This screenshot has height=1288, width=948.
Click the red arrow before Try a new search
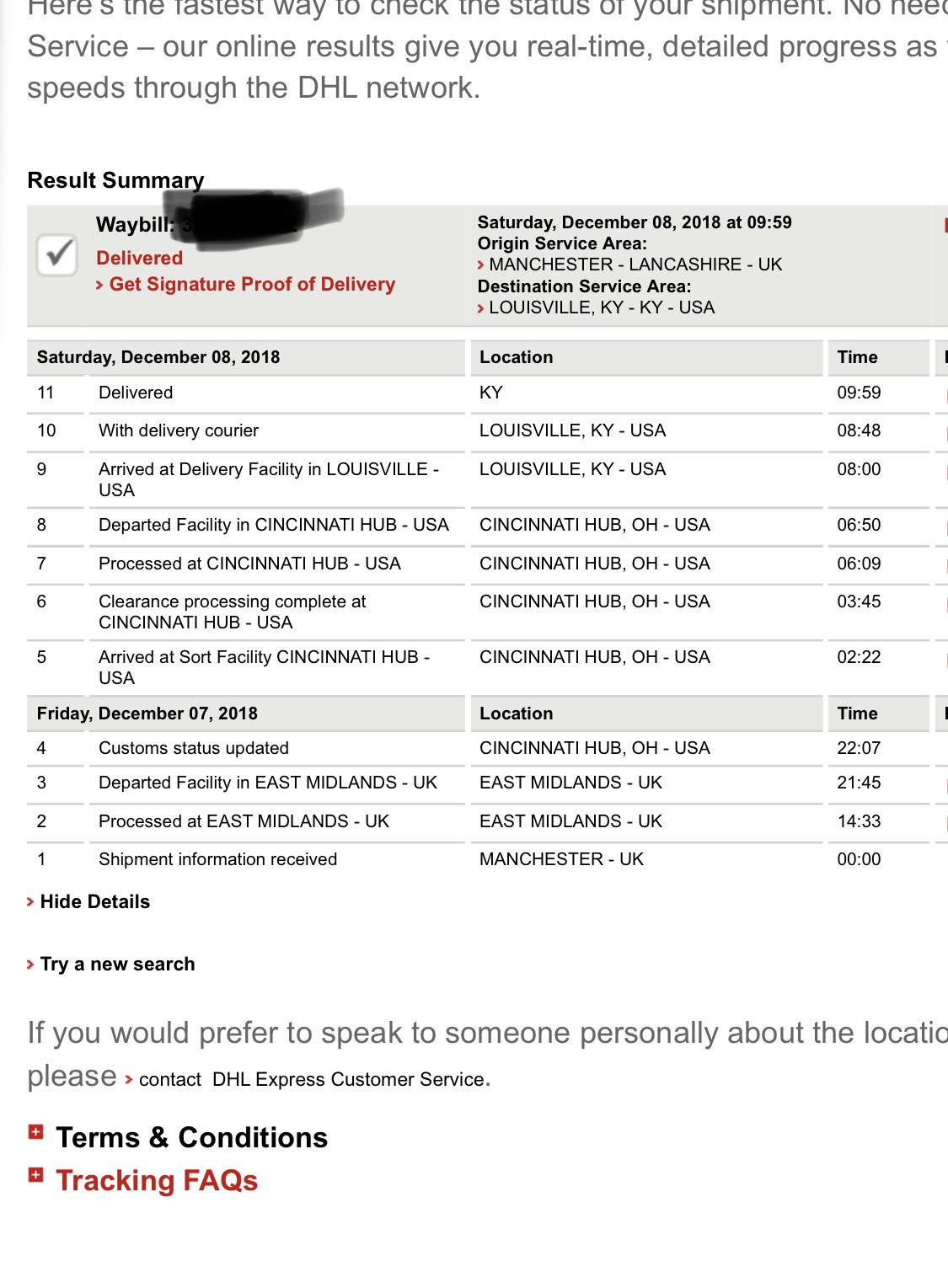coord(31,965)
